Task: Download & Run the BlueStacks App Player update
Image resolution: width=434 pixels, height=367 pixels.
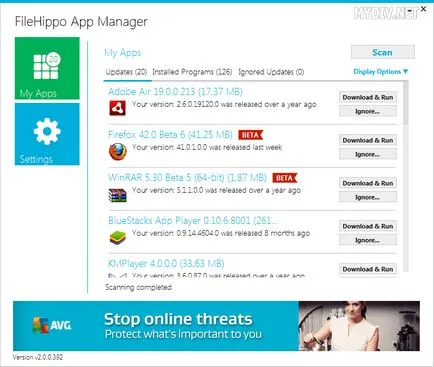Action: [368, 226]
